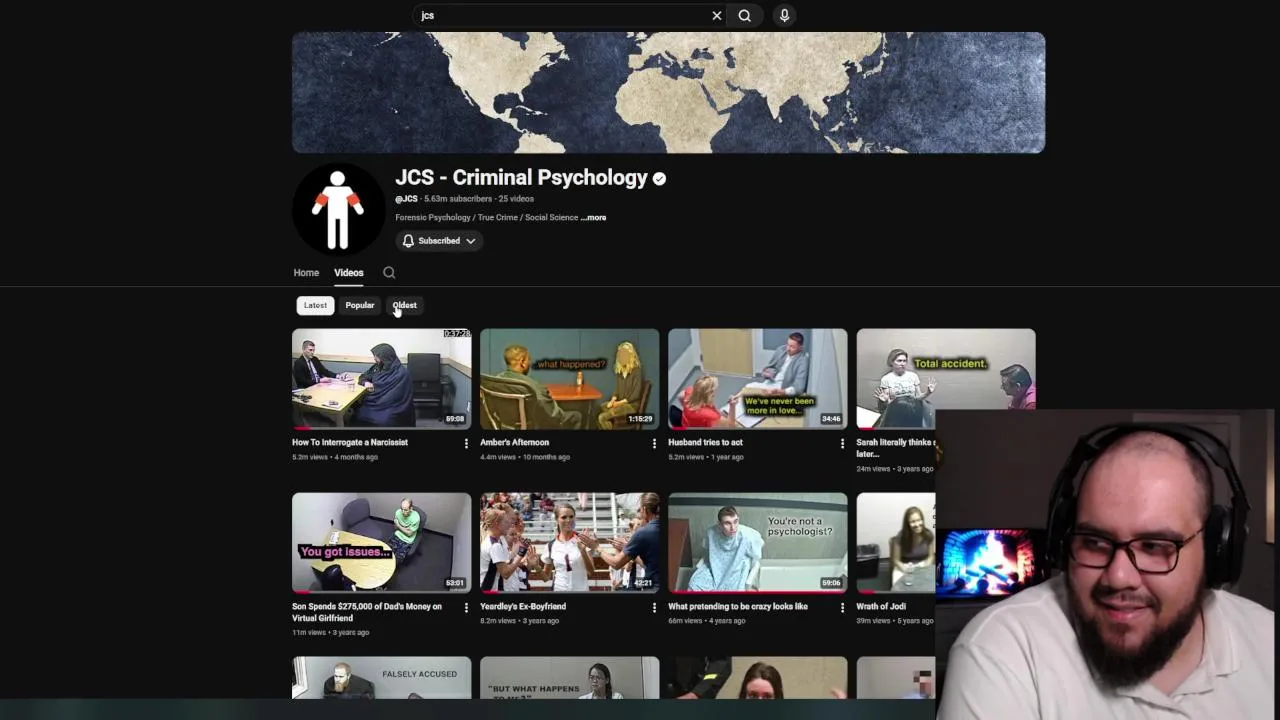Click the Wrath of Jodi title
The width and height of the screenshot is (1280, 720).
[x=881, y=606]
